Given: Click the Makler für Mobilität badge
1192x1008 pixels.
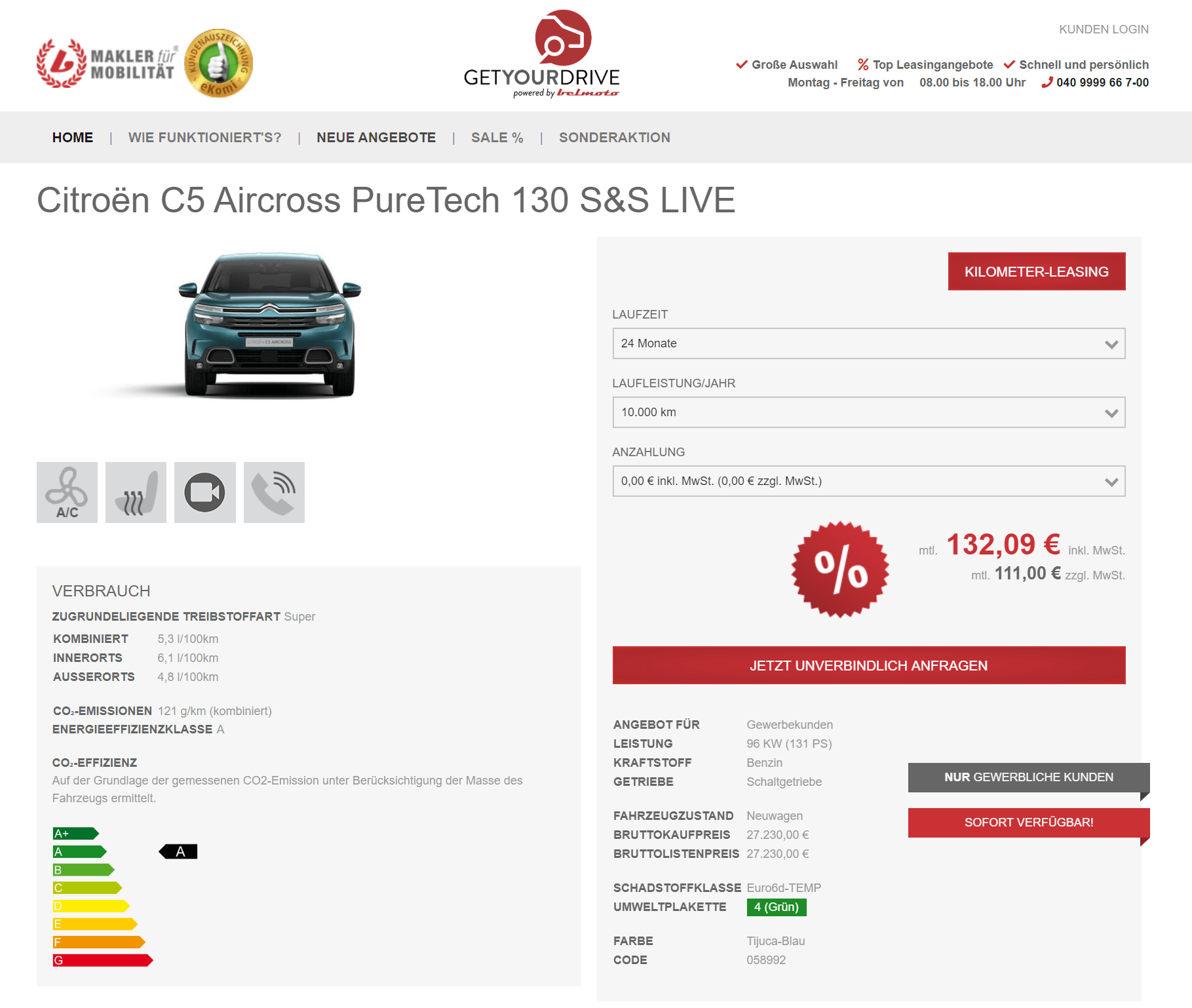Looking at the screenshot, I should pos(107,64).
